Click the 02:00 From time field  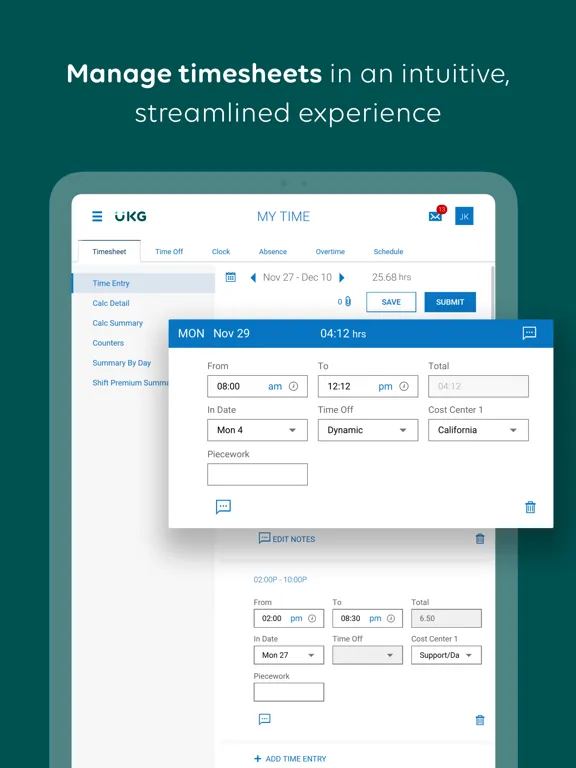coord(288,619)
